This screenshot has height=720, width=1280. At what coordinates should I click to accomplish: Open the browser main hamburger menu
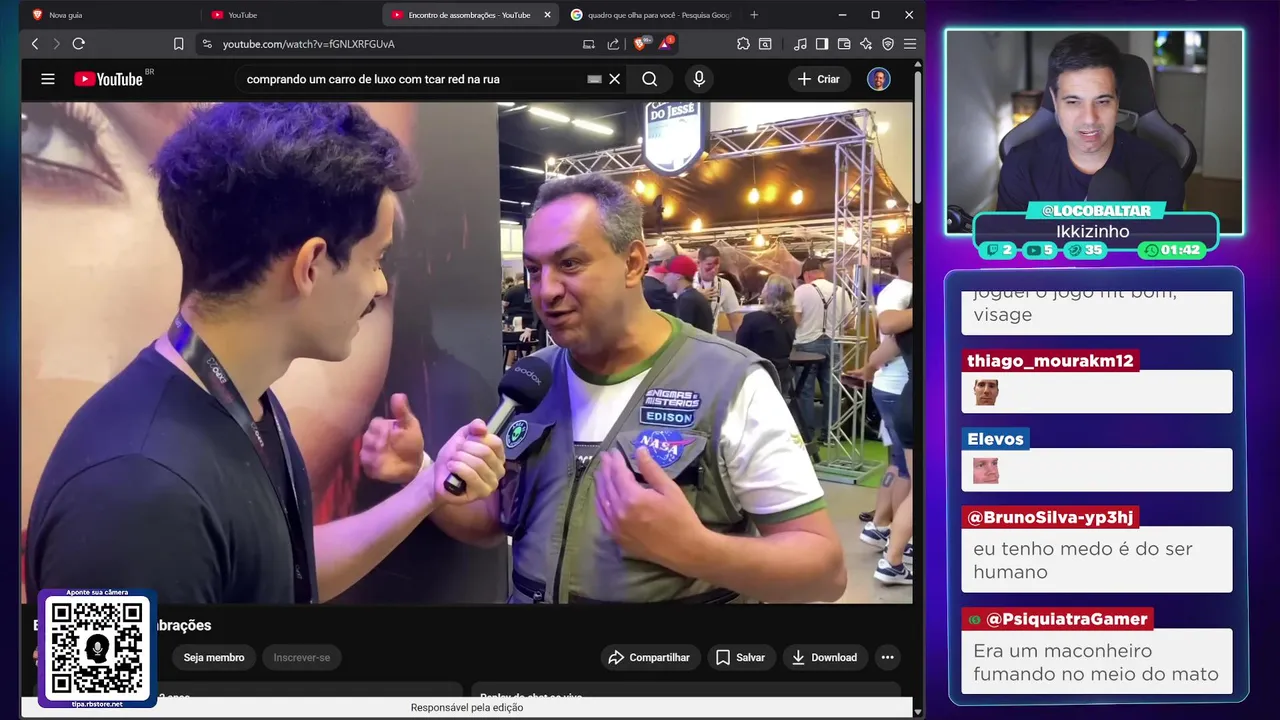909,44
